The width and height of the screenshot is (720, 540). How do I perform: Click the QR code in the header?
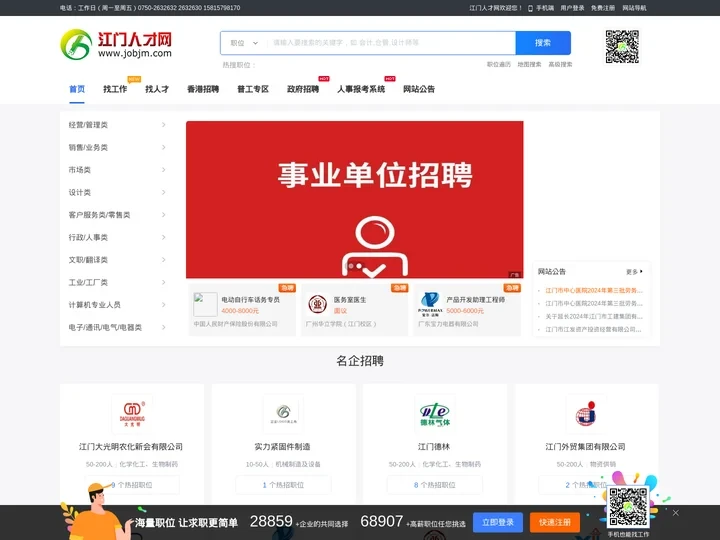[622, 46]
